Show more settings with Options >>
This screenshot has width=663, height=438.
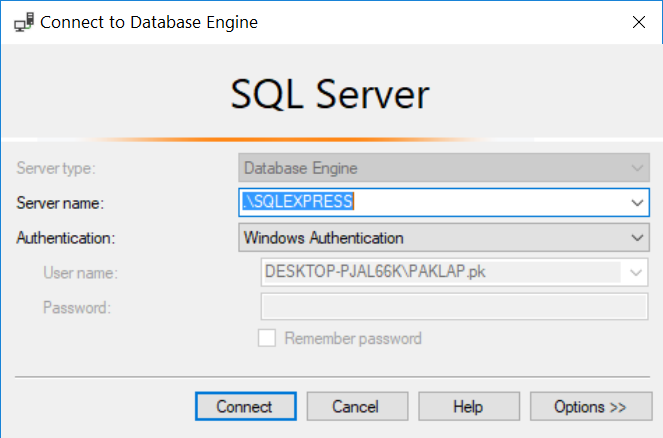click(590, 407)
